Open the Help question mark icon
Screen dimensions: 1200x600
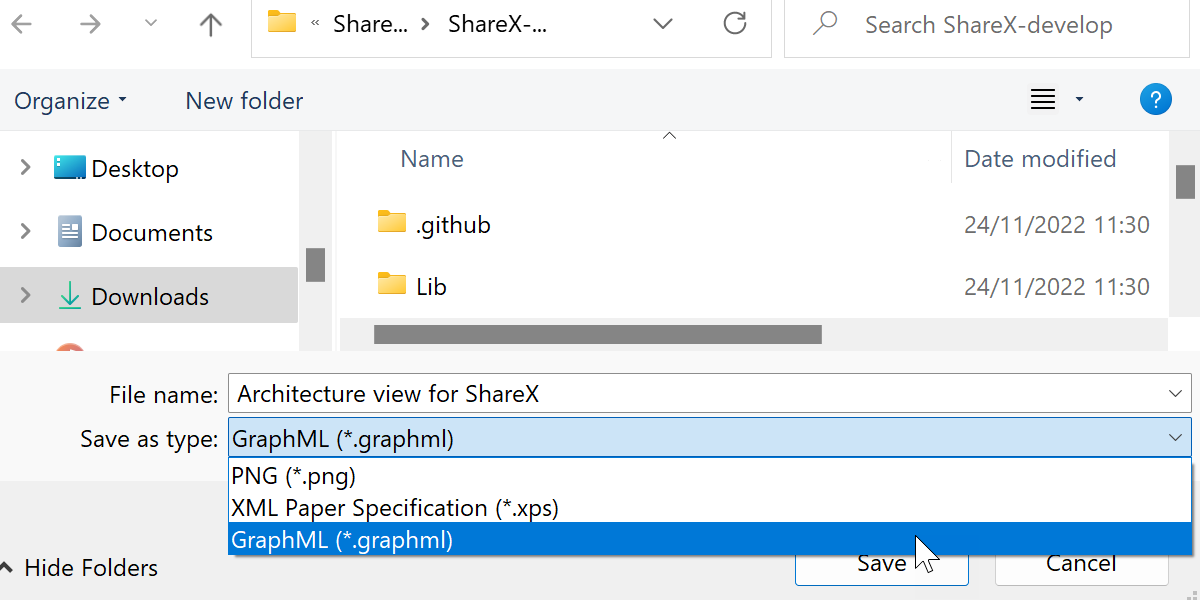click(1155, 100)
